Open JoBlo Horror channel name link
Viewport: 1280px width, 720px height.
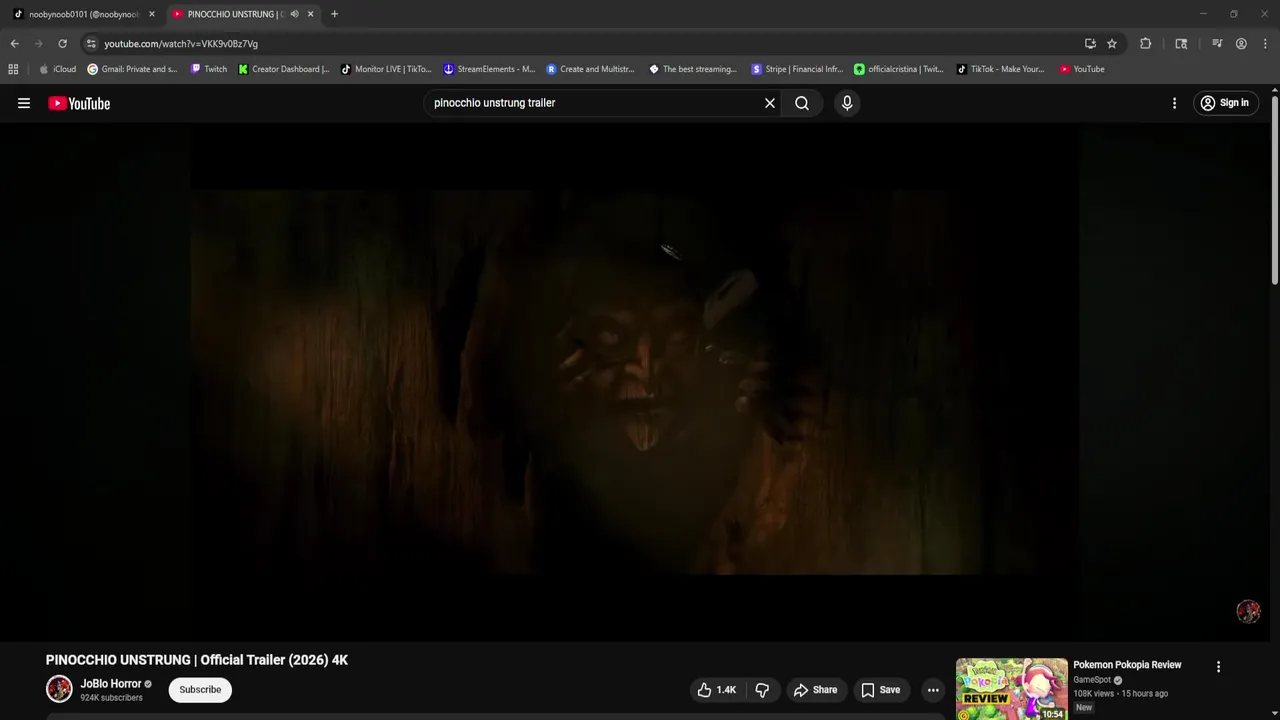coord(111,684)
